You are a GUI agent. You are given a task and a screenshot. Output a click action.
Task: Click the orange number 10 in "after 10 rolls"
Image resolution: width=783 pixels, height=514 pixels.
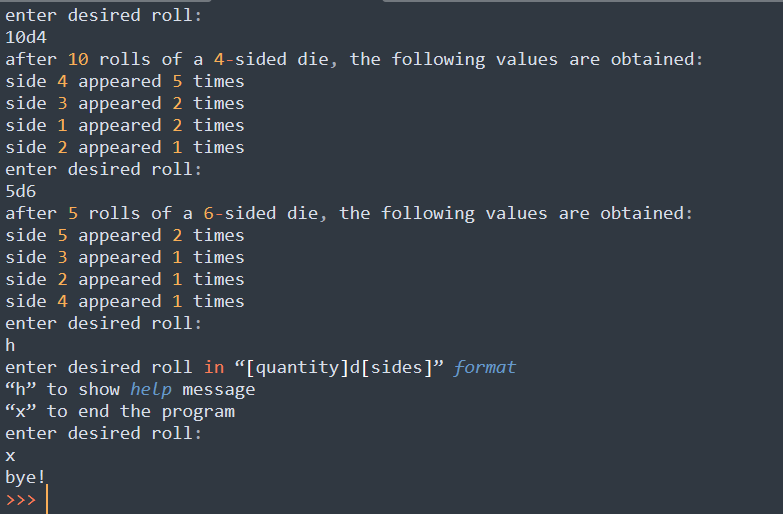tap(78, 59)
